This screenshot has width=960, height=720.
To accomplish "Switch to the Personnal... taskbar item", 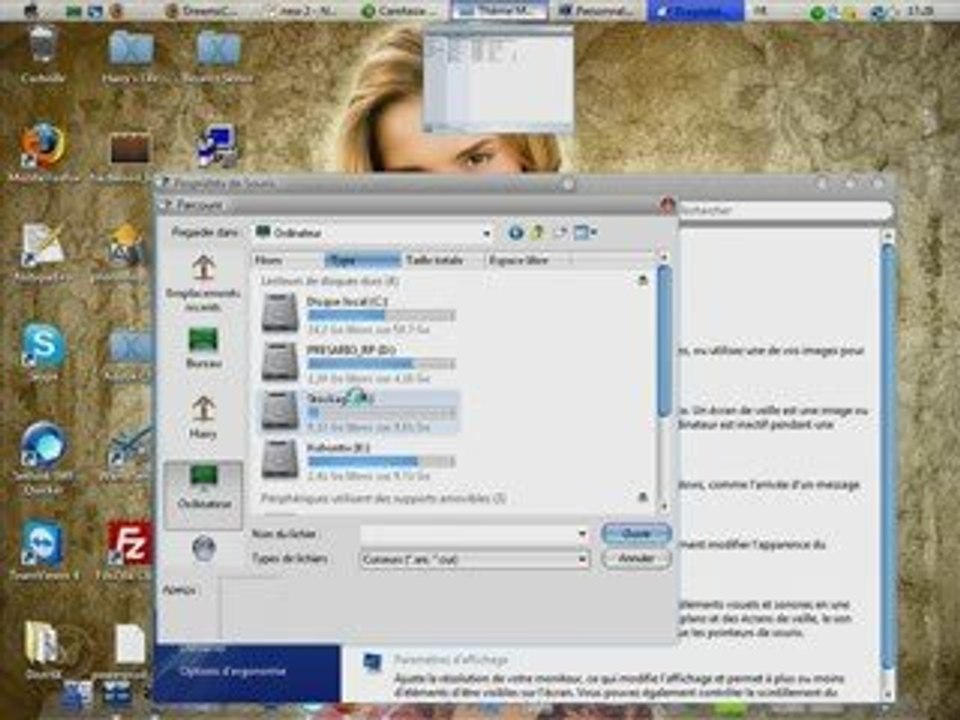I will coord(597,10).
